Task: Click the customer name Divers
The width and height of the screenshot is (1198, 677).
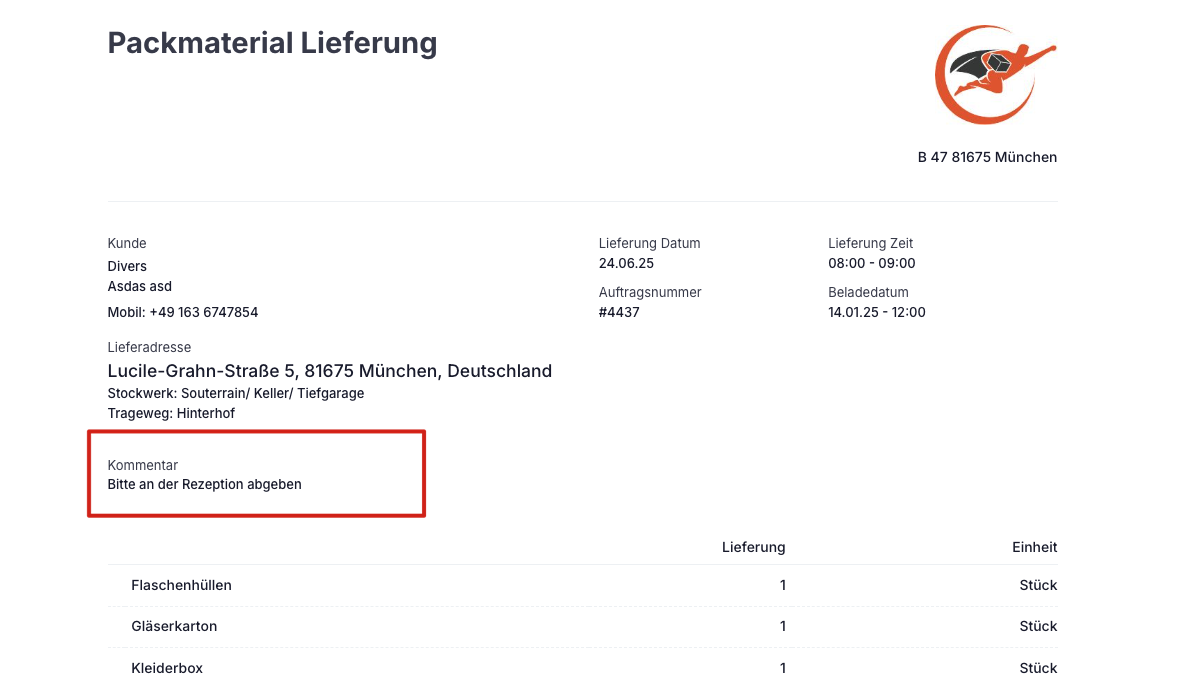Action: tap(127, 267)
